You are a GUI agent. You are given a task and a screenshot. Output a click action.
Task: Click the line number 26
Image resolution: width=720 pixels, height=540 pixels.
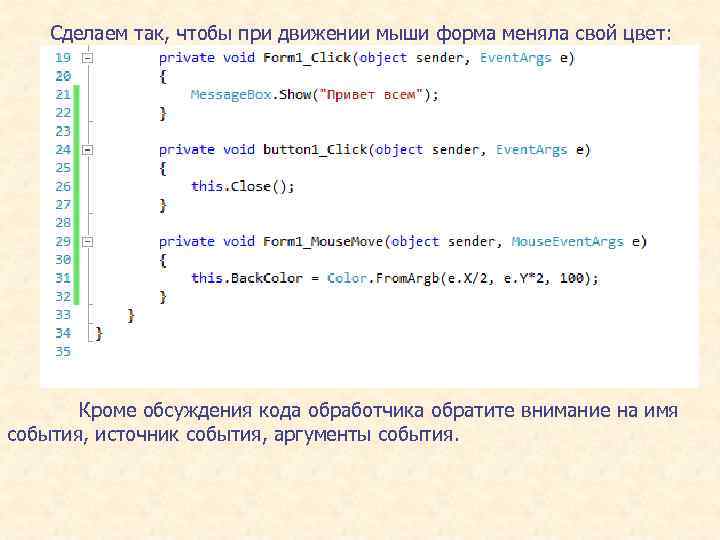[63, 186]
